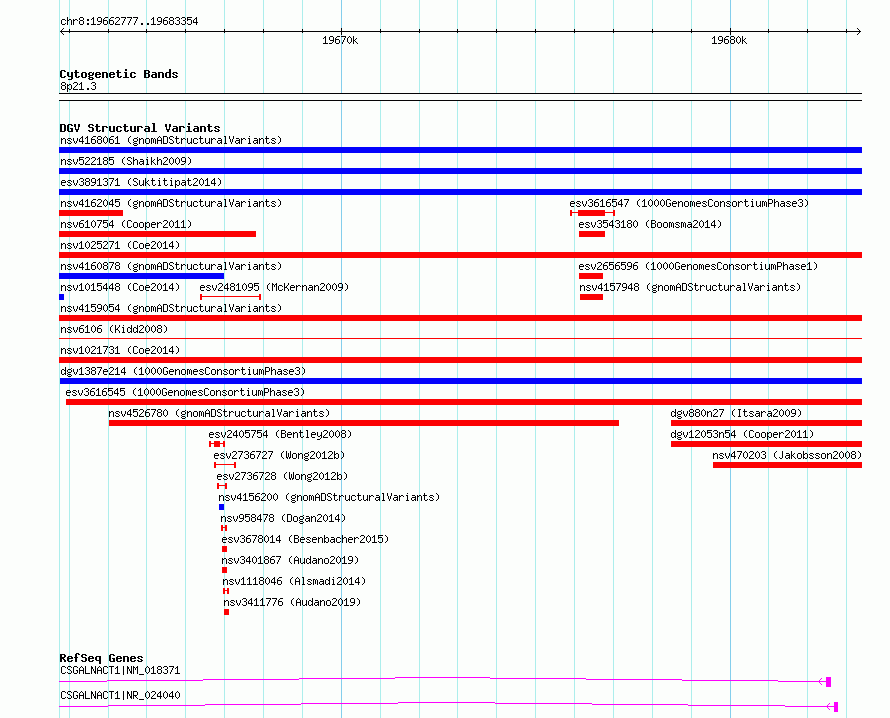Click the nsv4526780 gnomAD label

coord(219,413)
